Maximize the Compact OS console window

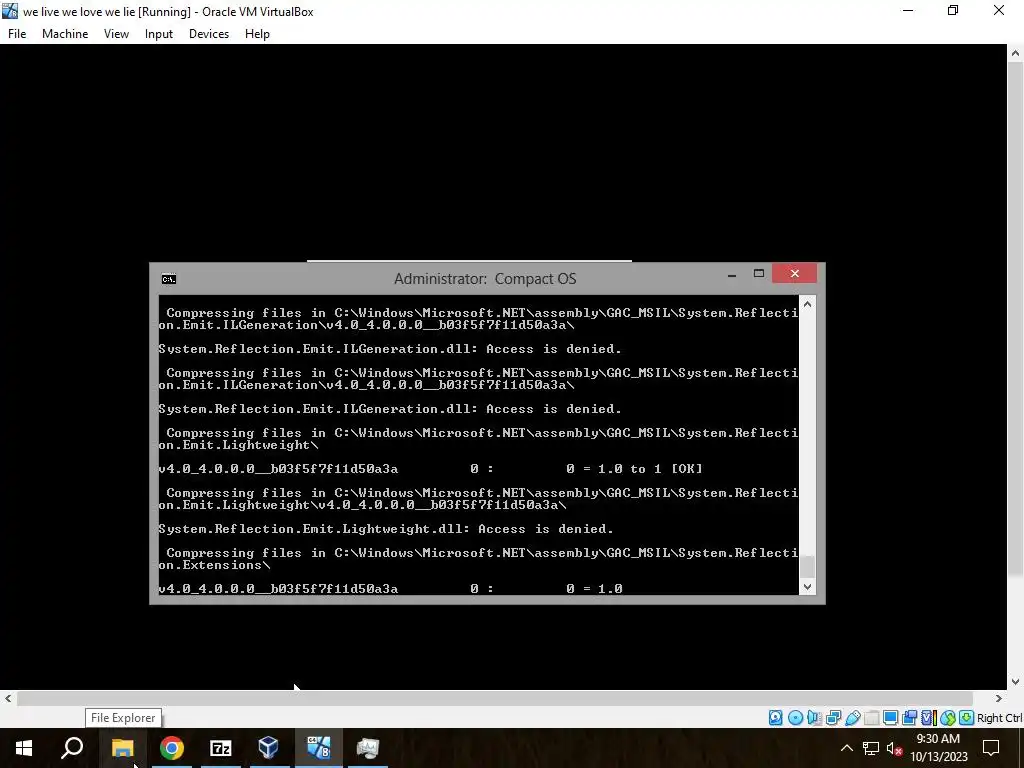pos(759,274)
